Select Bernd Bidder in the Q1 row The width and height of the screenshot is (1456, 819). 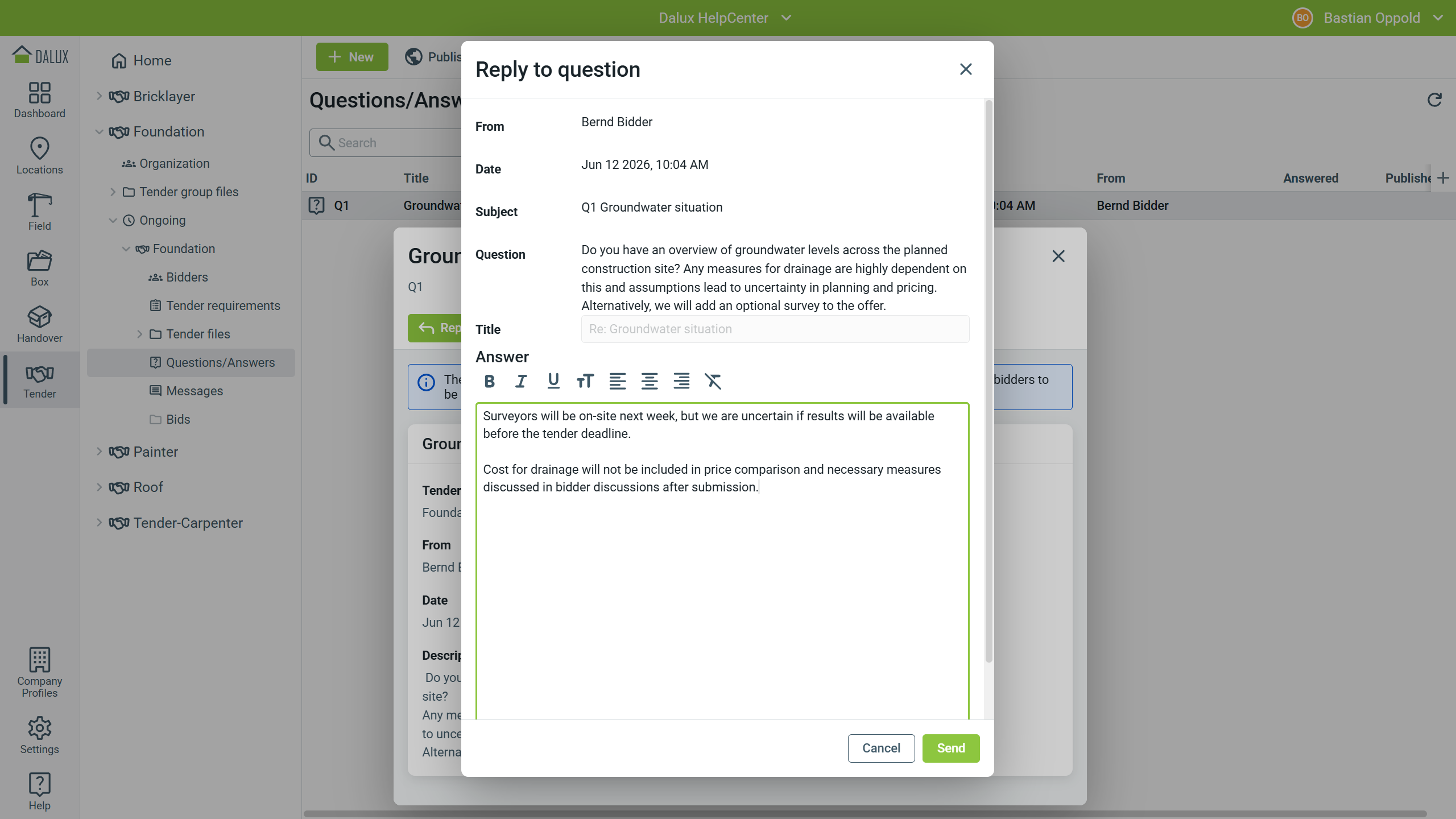[1132, 206]
